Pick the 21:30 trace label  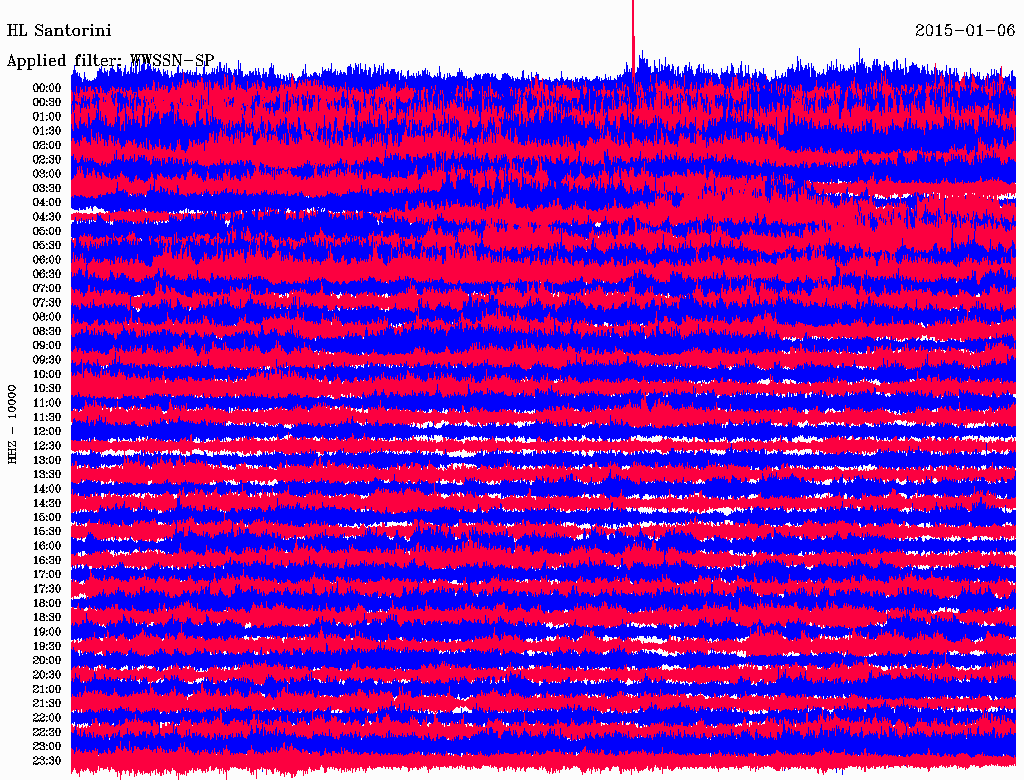(47, 703)
